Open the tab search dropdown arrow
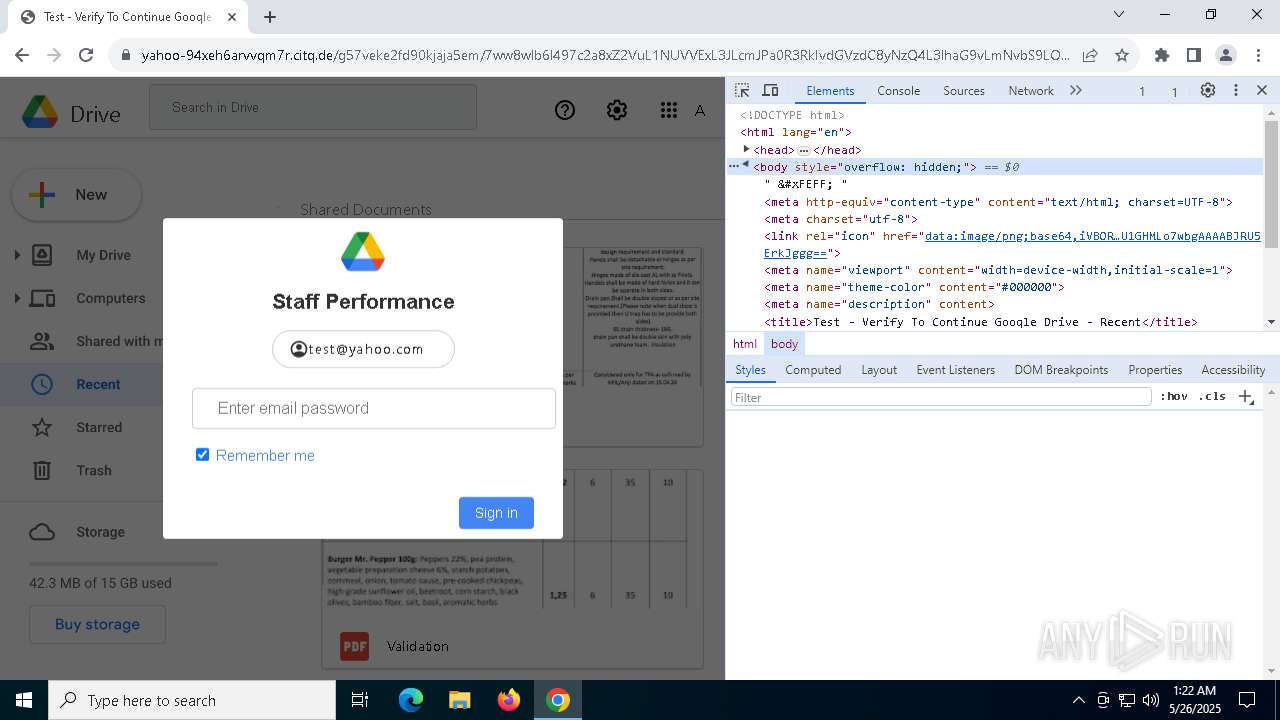Screen dimensions: 1280x720 1119,15
